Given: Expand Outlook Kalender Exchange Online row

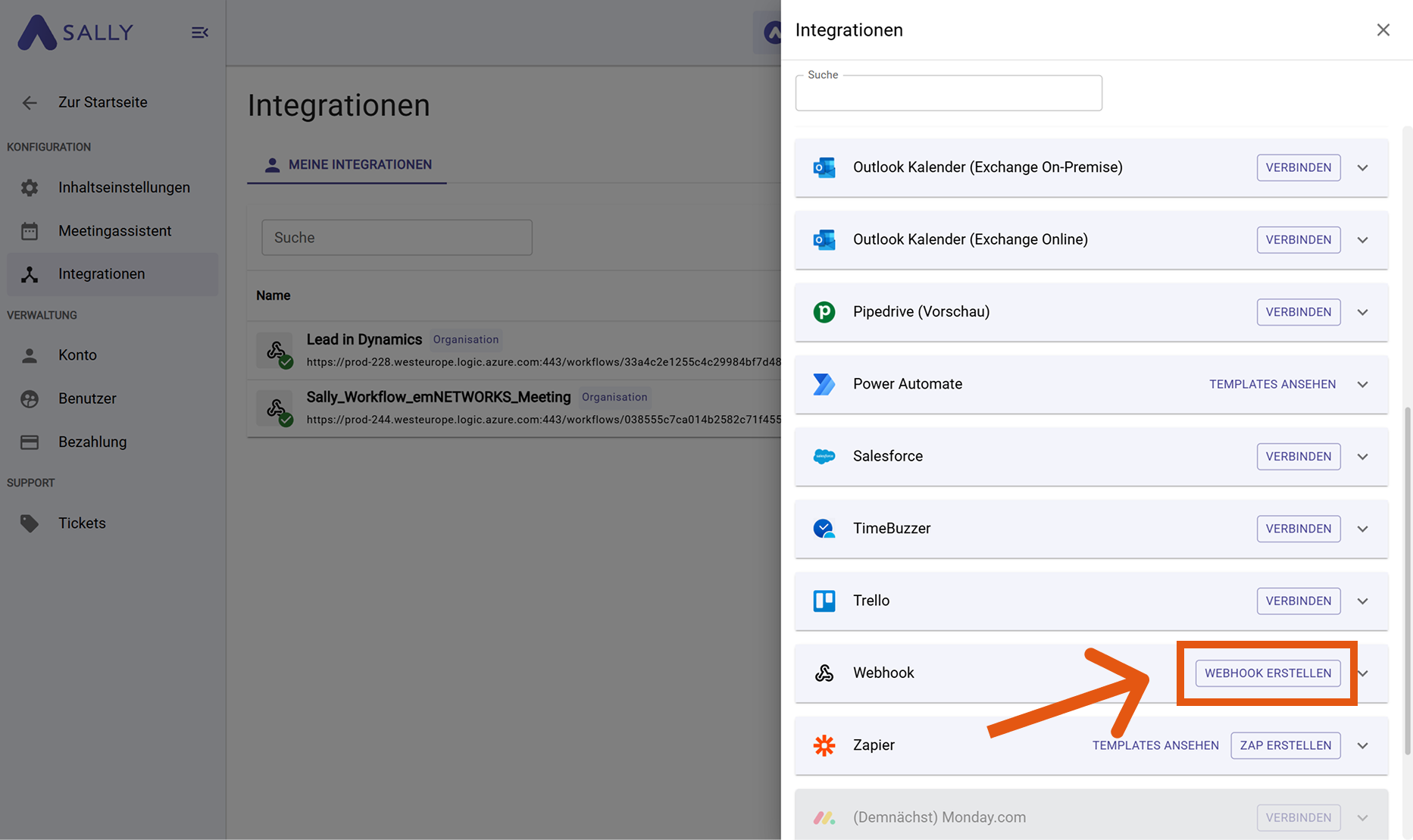Looking at the screenshot, I should (x=1363, y=240).
